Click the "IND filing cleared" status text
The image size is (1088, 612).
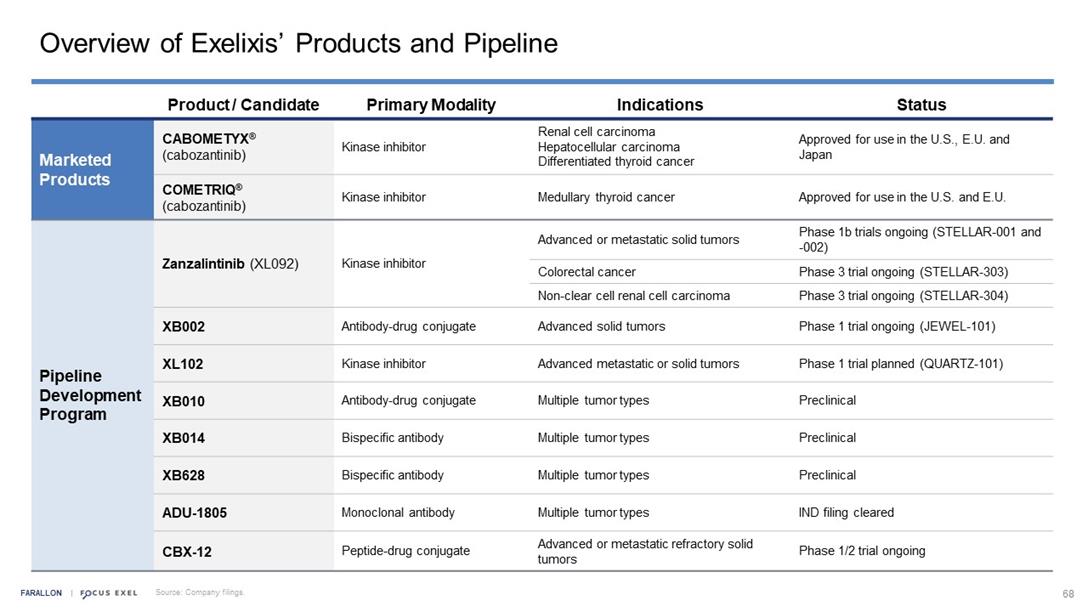click(x=846, y=513)
